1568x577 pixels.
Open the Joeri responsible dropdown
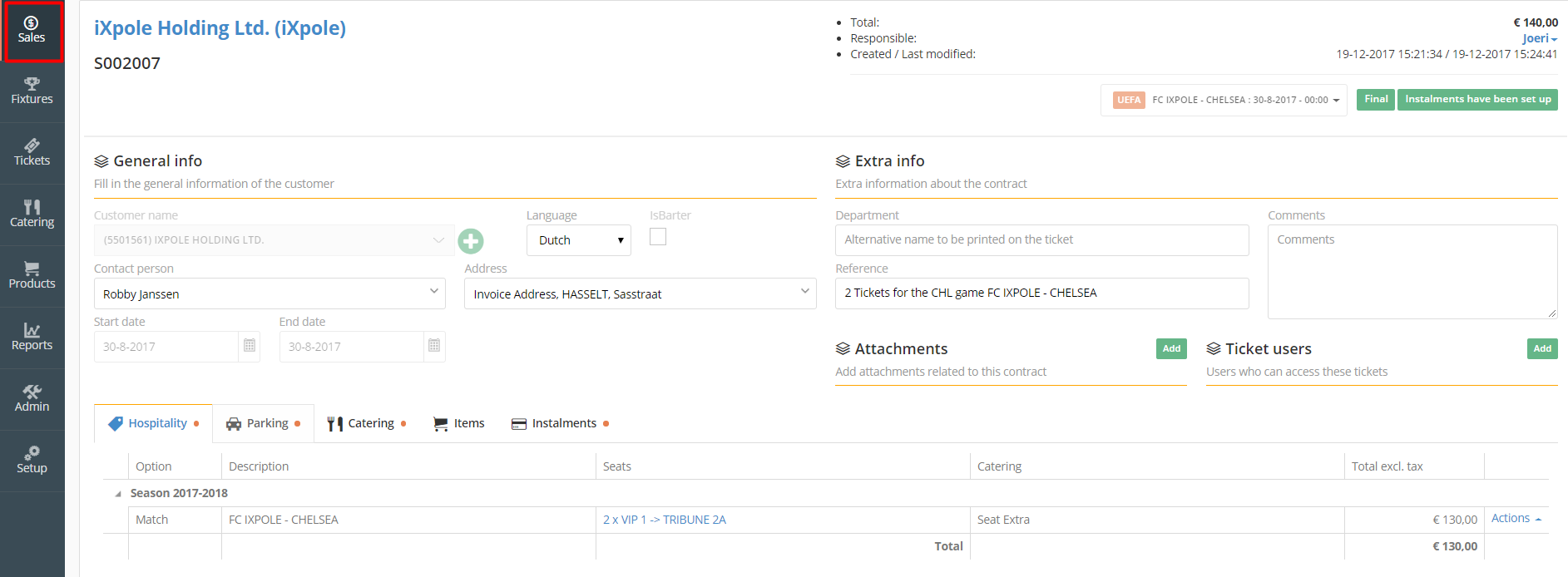point(1540,38)
